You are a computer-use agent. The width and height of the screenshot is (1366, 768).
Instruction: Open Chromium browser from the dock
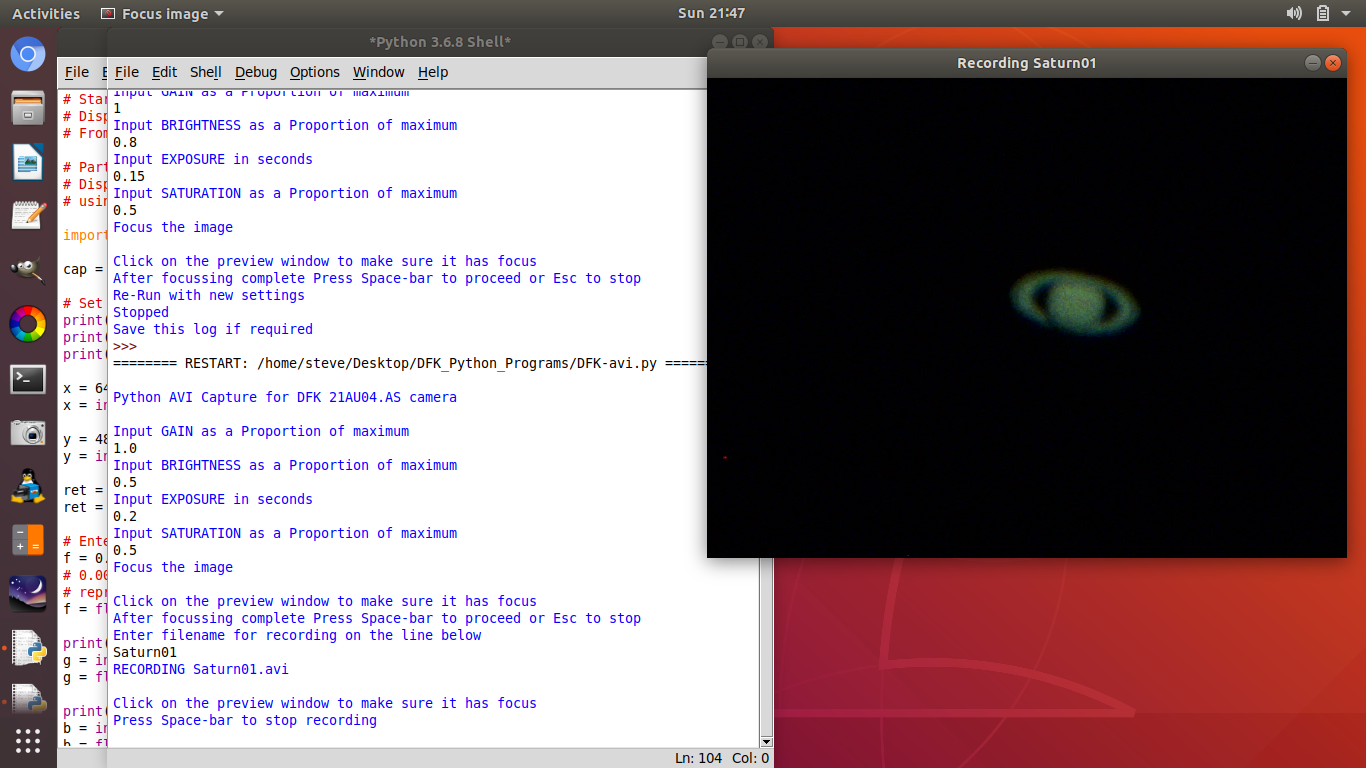pos(28,53)
